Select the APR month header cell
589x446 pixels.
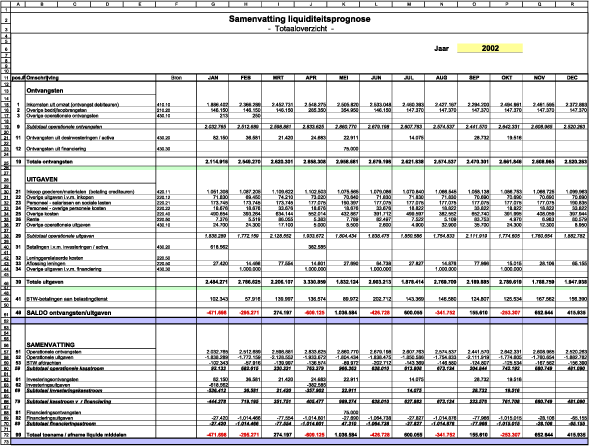point(311,77)
